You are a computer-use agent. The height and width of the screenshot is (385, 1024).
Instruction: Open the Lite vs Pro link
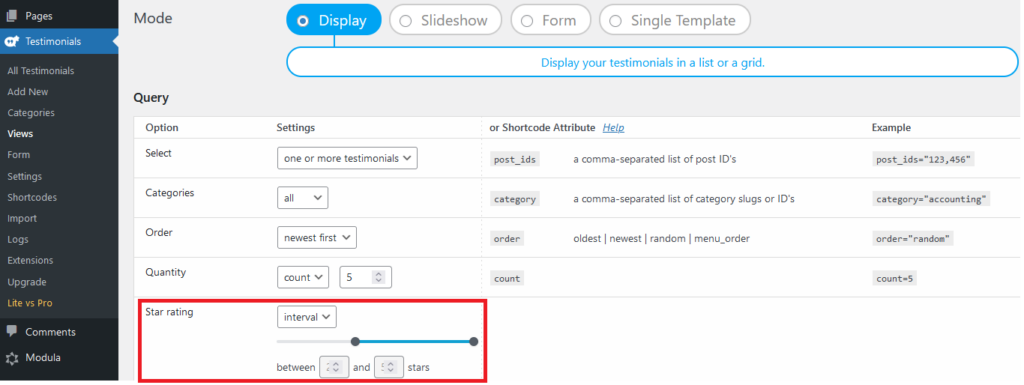point(29,303)
